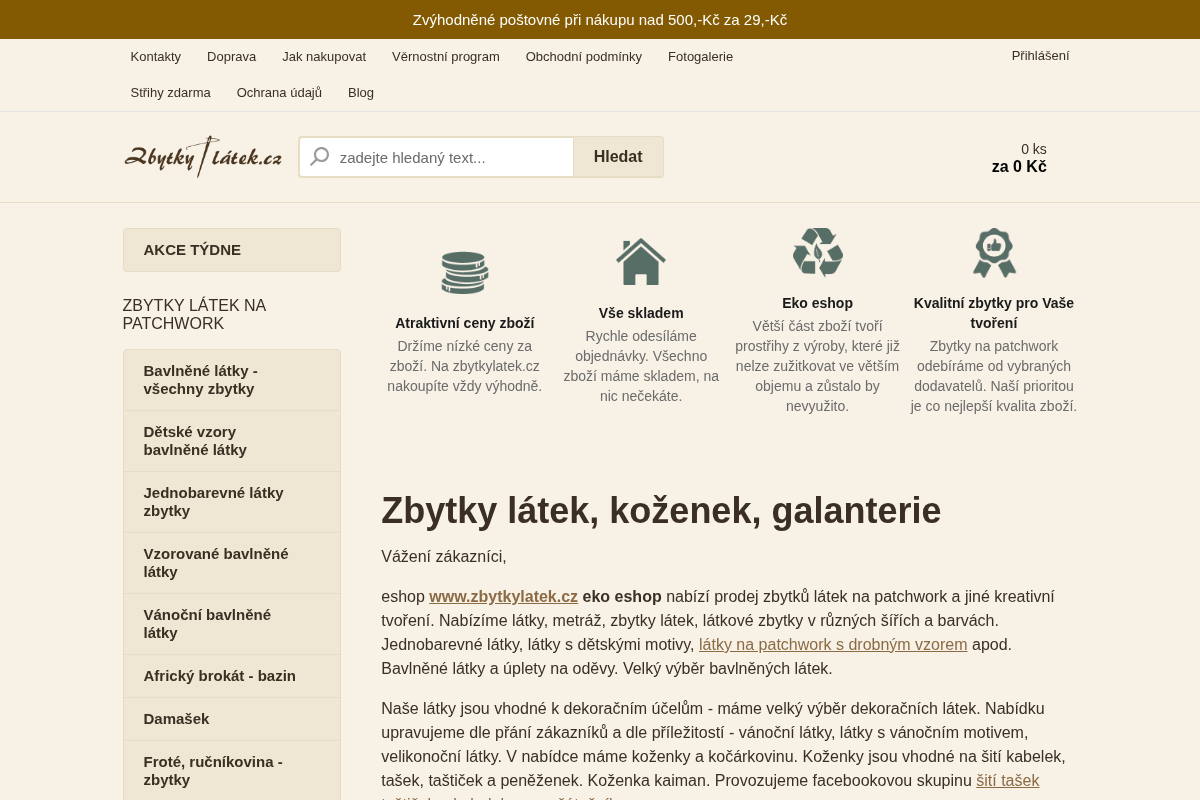Open the Kontakty page
Image resolution: width=1200 pixels, height=800 pixels.
tap(156, 57)
